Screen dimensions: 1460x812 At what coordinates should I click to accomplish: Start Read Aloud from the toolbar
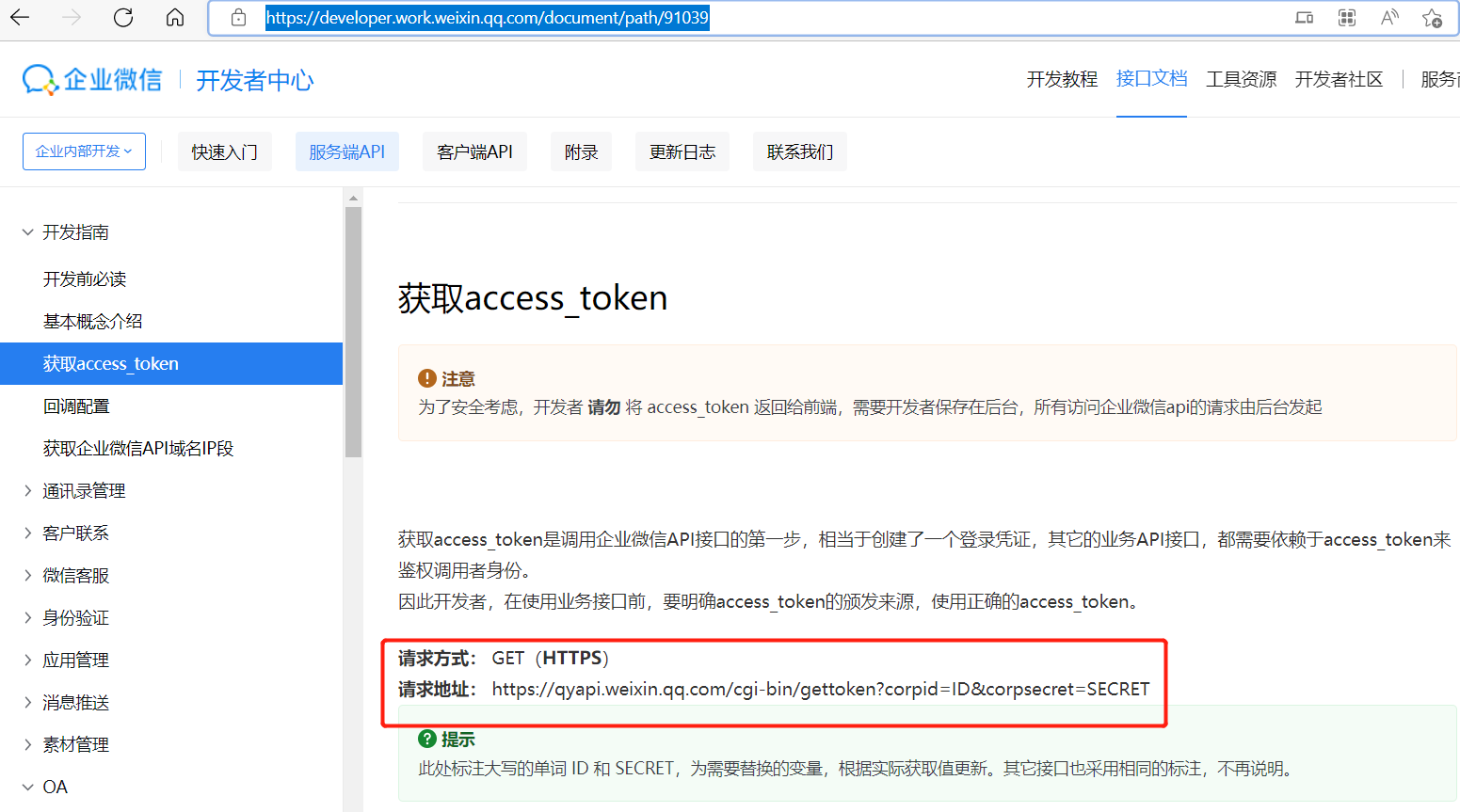[x=1389, y=17]
